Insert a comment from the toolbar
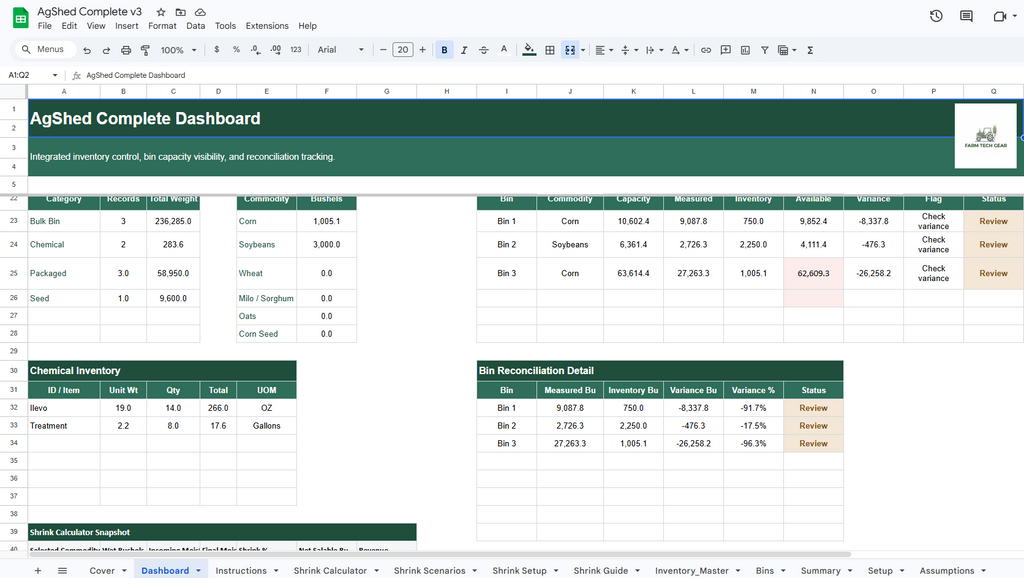This screenshot has height=578, width=1024. tap(725, 49)
